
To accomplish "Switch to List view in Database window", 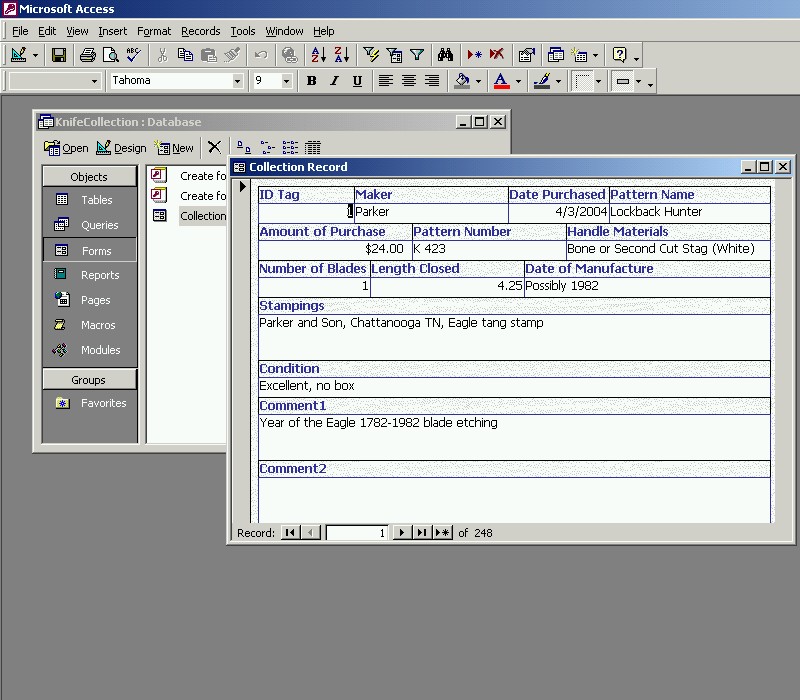I will [290, 147].
